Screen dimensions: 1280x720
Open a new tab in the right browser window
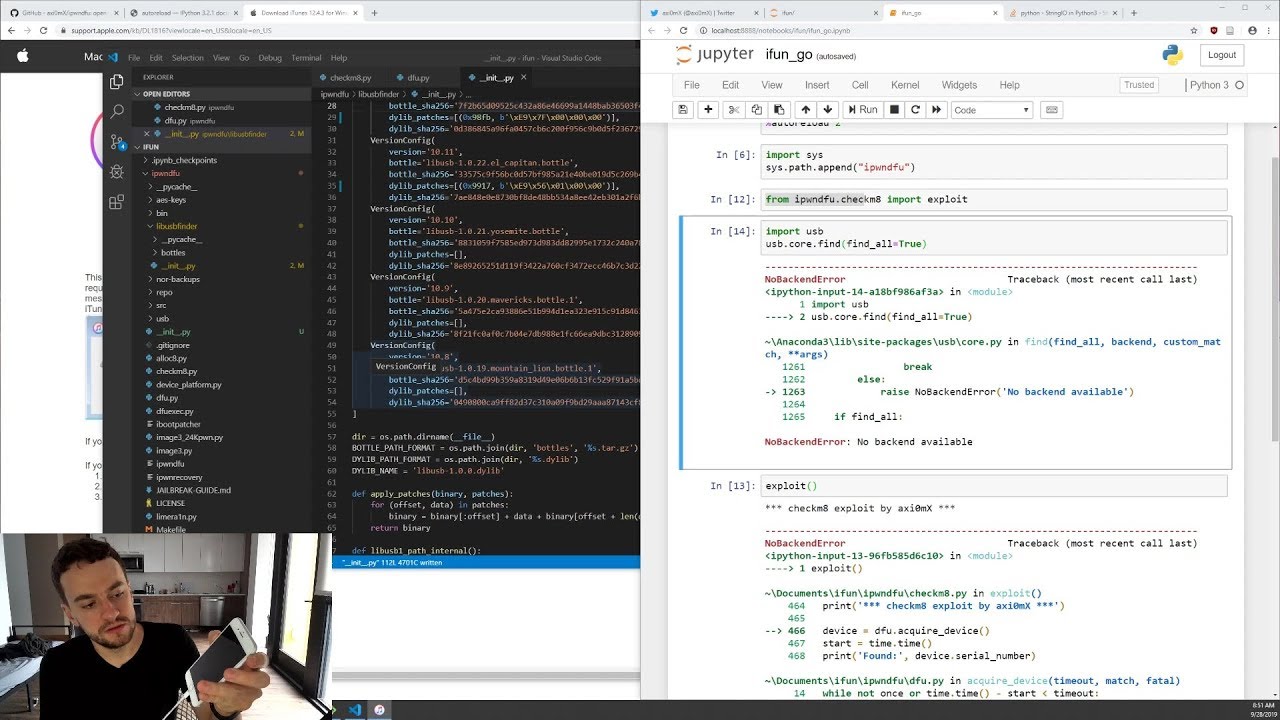click(x=1134, y=13)
